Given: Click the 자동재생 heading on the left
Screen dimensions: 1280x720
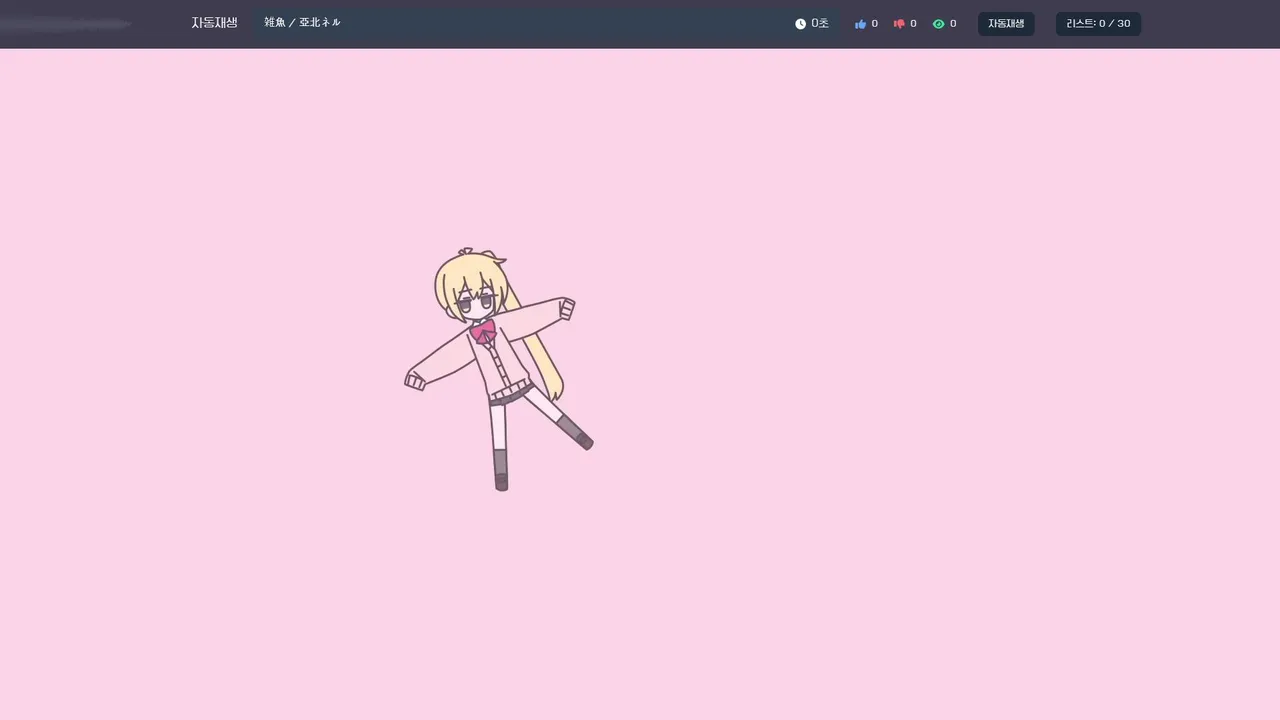Looking at the screenshot, I should pos(214,23).
